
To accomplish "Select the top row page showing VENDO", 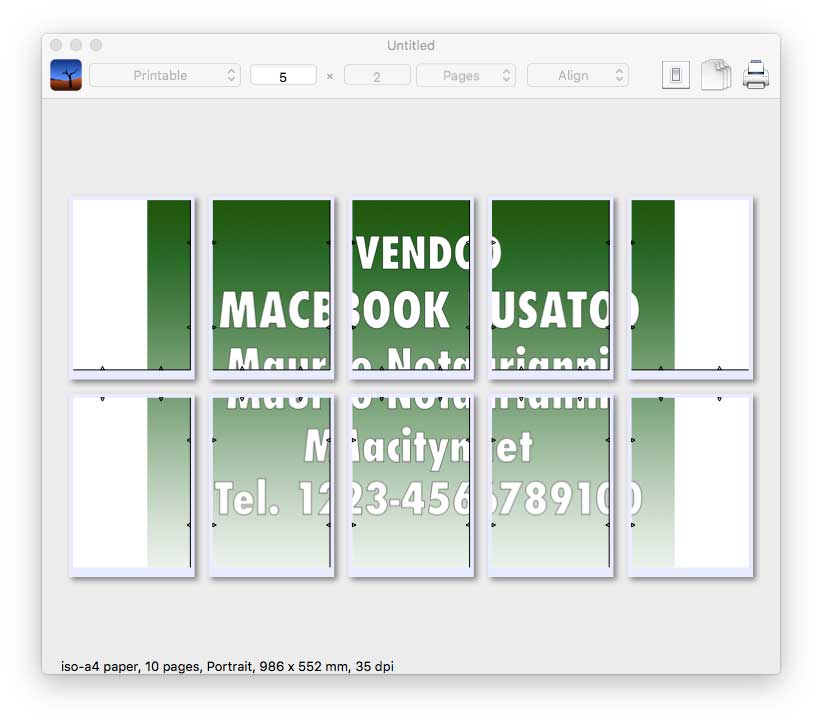I will coord(412,287).
